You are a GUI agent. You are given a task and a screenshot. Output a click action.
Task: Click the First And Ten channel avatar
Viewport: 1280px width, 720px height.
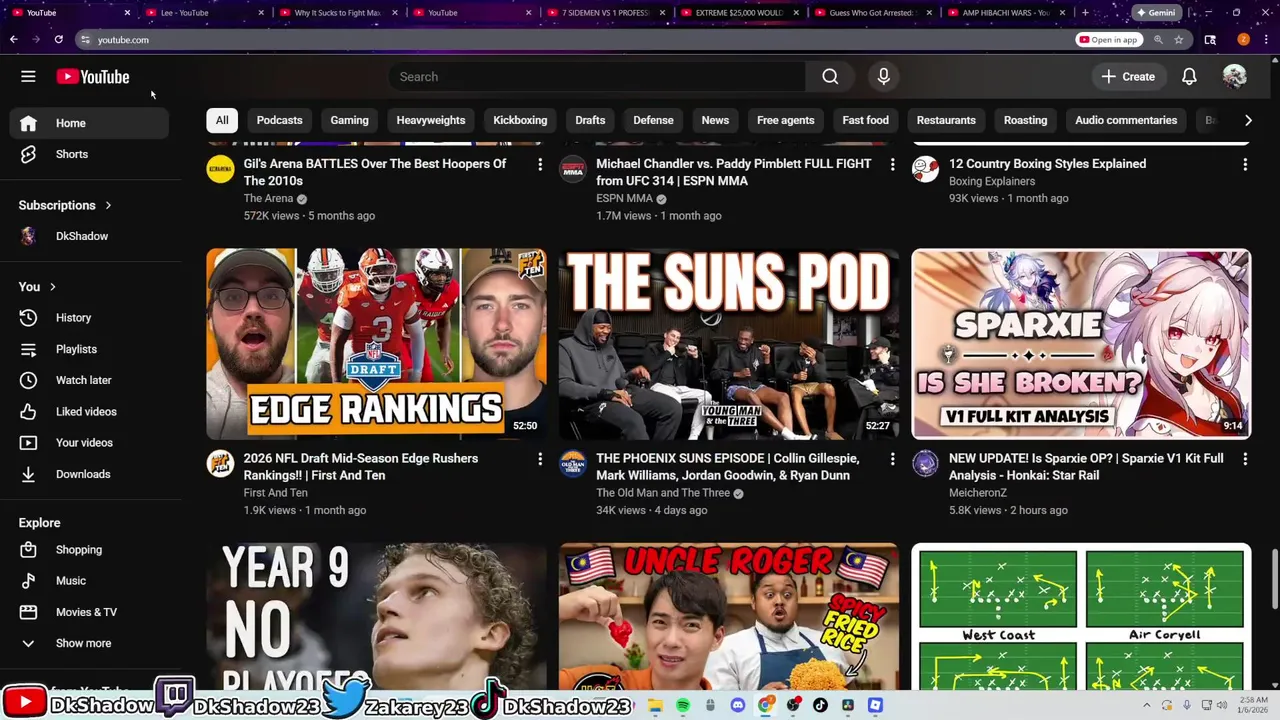tap(220, 463)
